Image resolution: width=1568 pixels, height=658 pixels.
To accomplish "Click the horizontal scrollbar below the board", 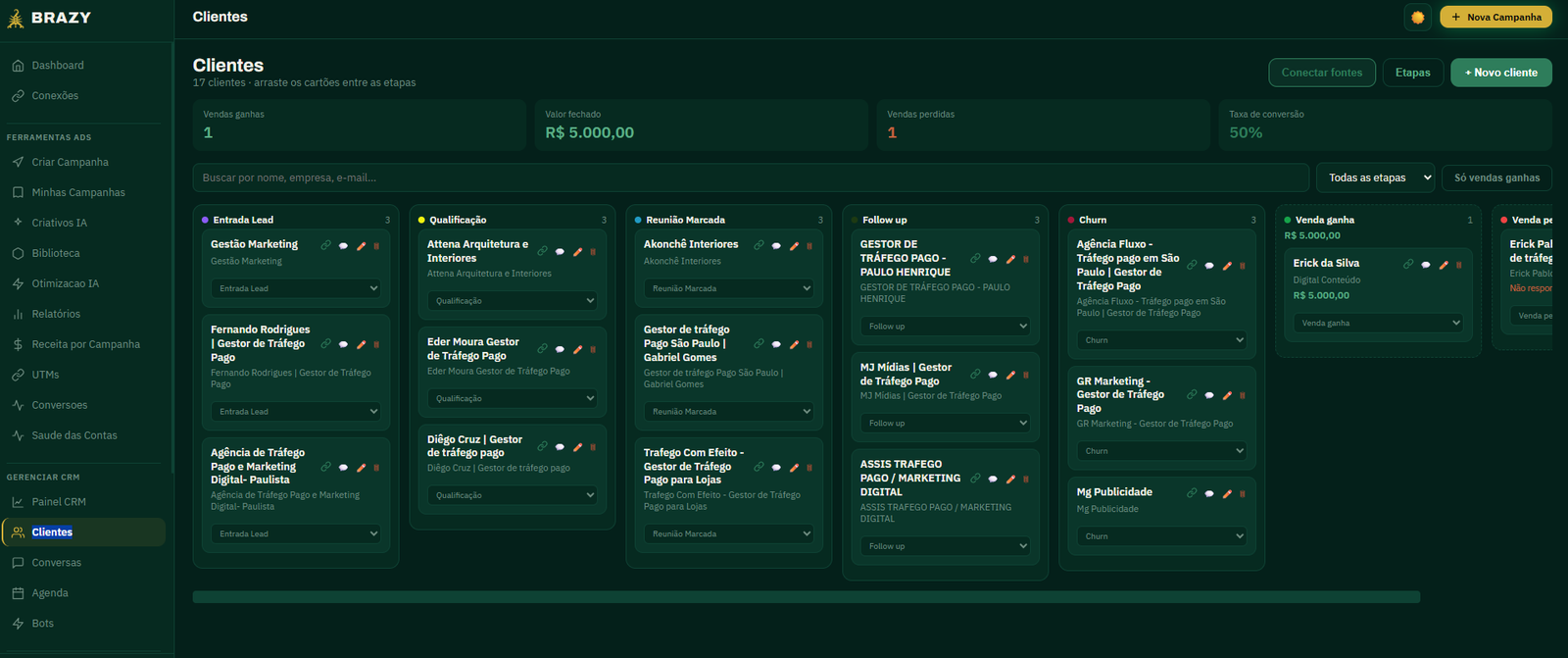I will (806, 596).
